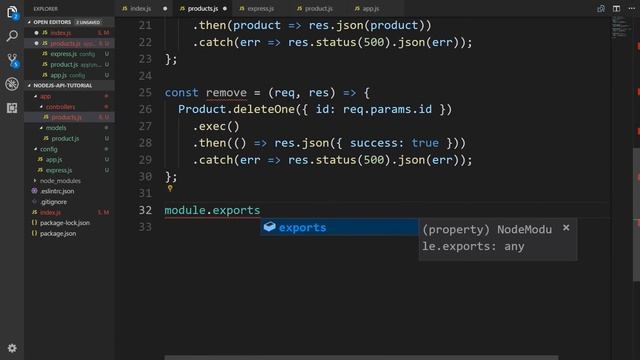Expand the node_modules folder
The width and height of the screenshot is (640, 360).
click(x=36, y=180)
